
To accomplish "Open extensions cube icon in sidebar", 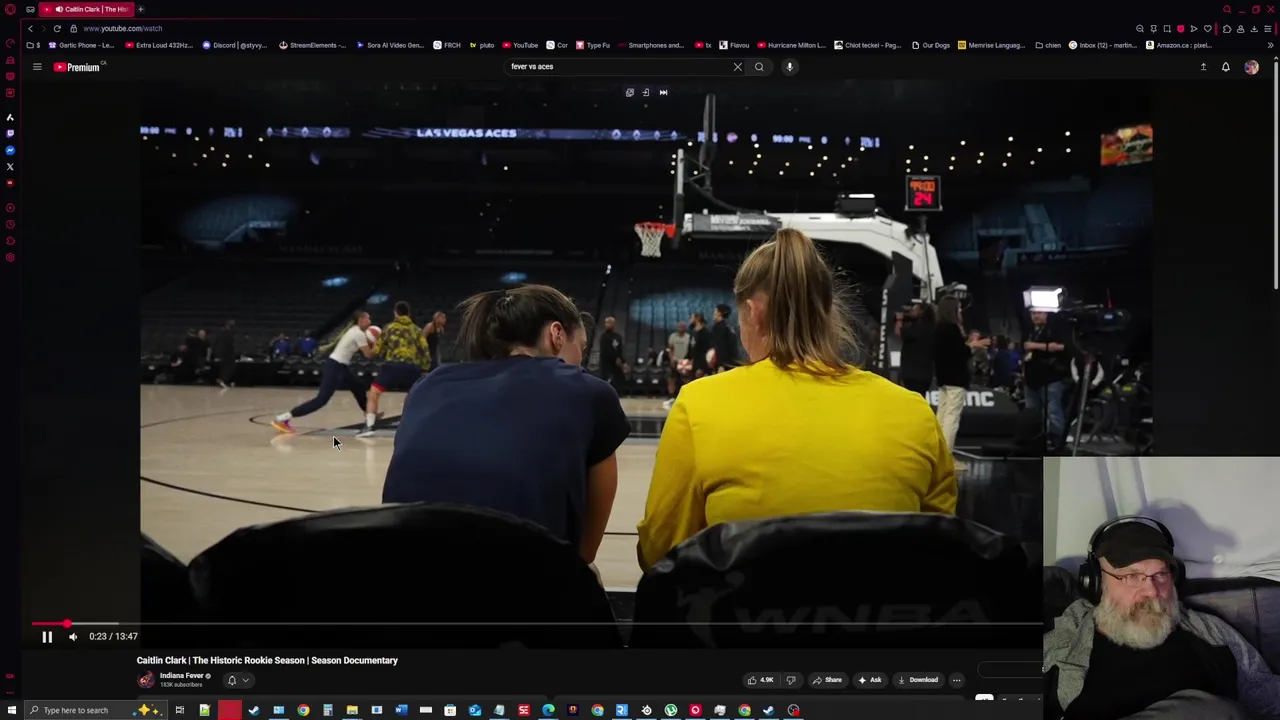I will (10, 241).
